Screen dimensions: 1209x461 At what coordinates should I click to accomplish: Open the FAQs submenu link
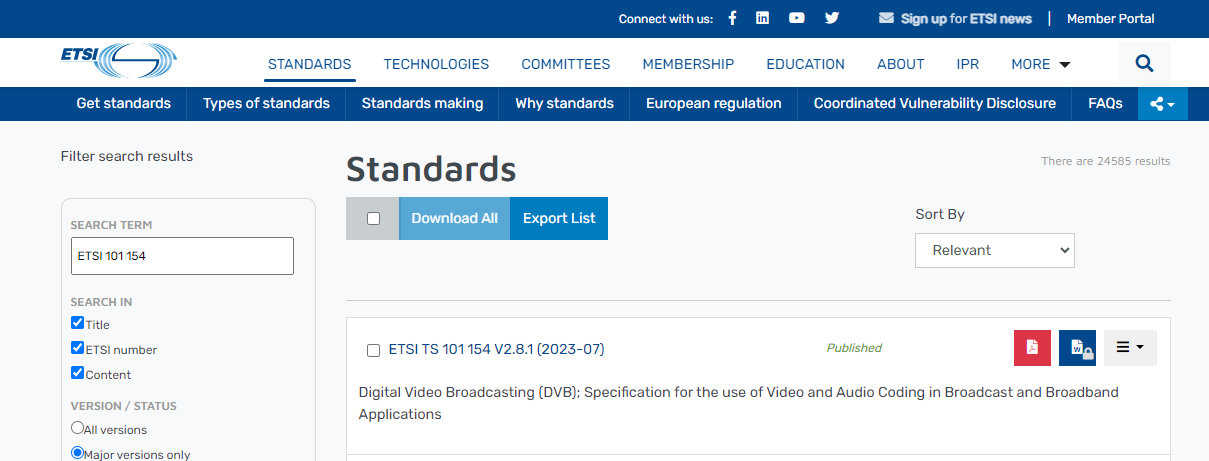[1105, 103]
